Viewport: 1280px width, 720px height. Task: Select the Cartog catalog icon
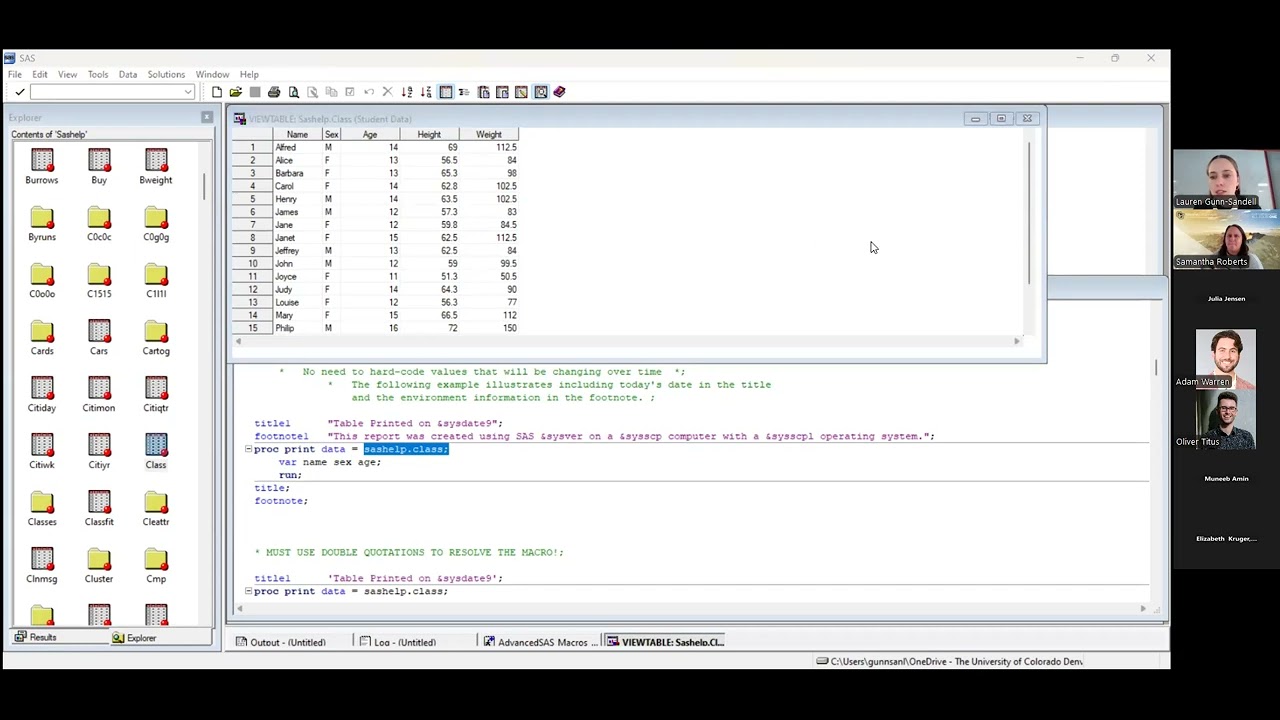(x=156, y=332)
